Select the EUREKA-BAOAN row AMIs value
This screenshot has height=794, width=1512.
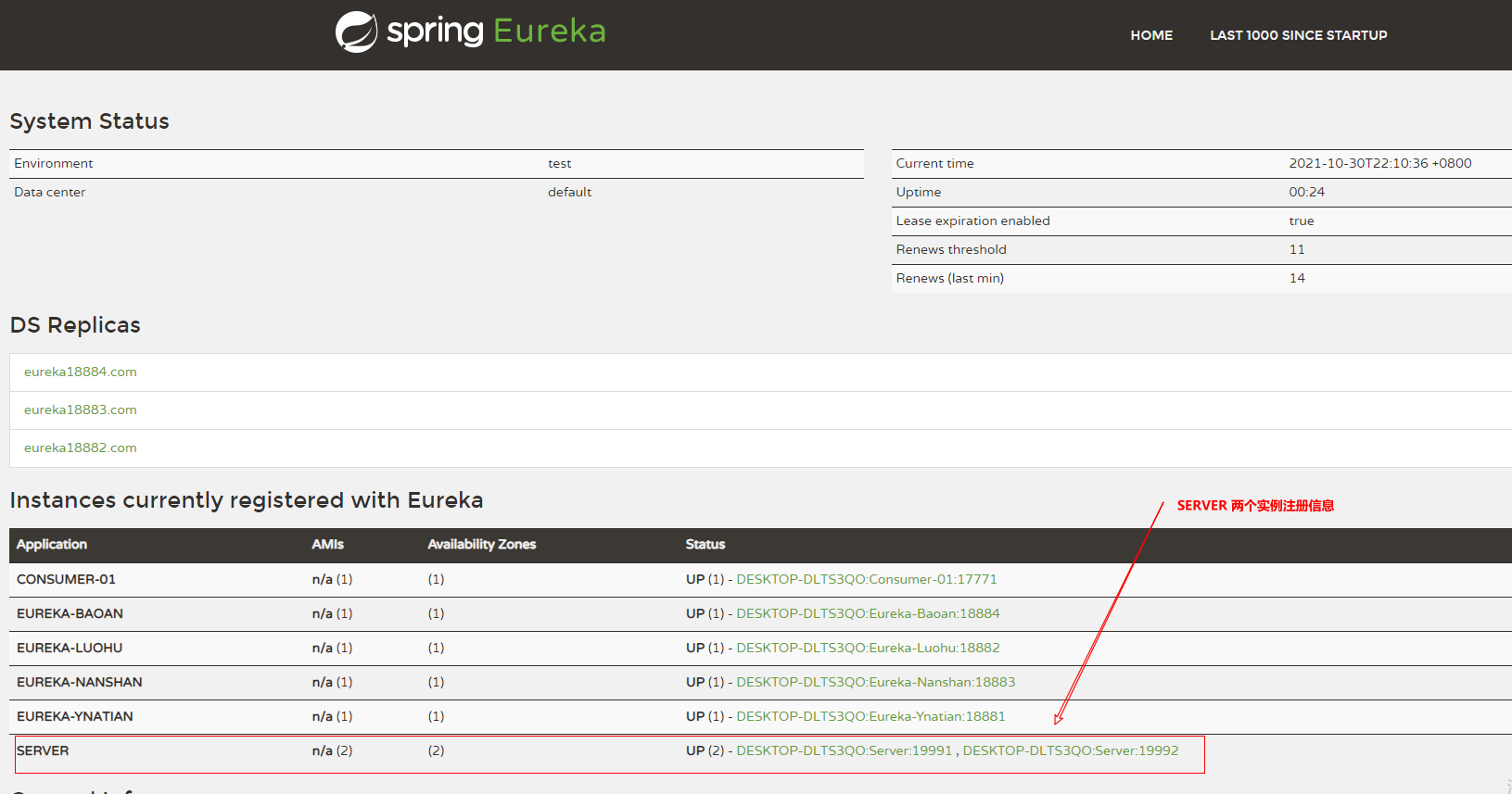click(333, 613)
